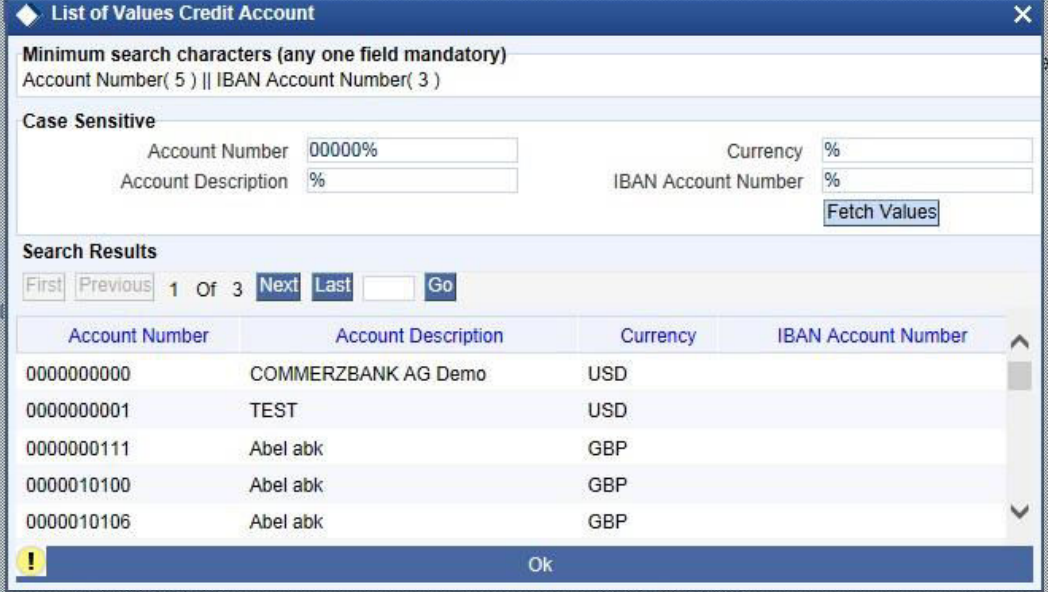Click the Fetch Values button
The width and height of the screenshot is (1048, 592).
(x=881, y=212)
